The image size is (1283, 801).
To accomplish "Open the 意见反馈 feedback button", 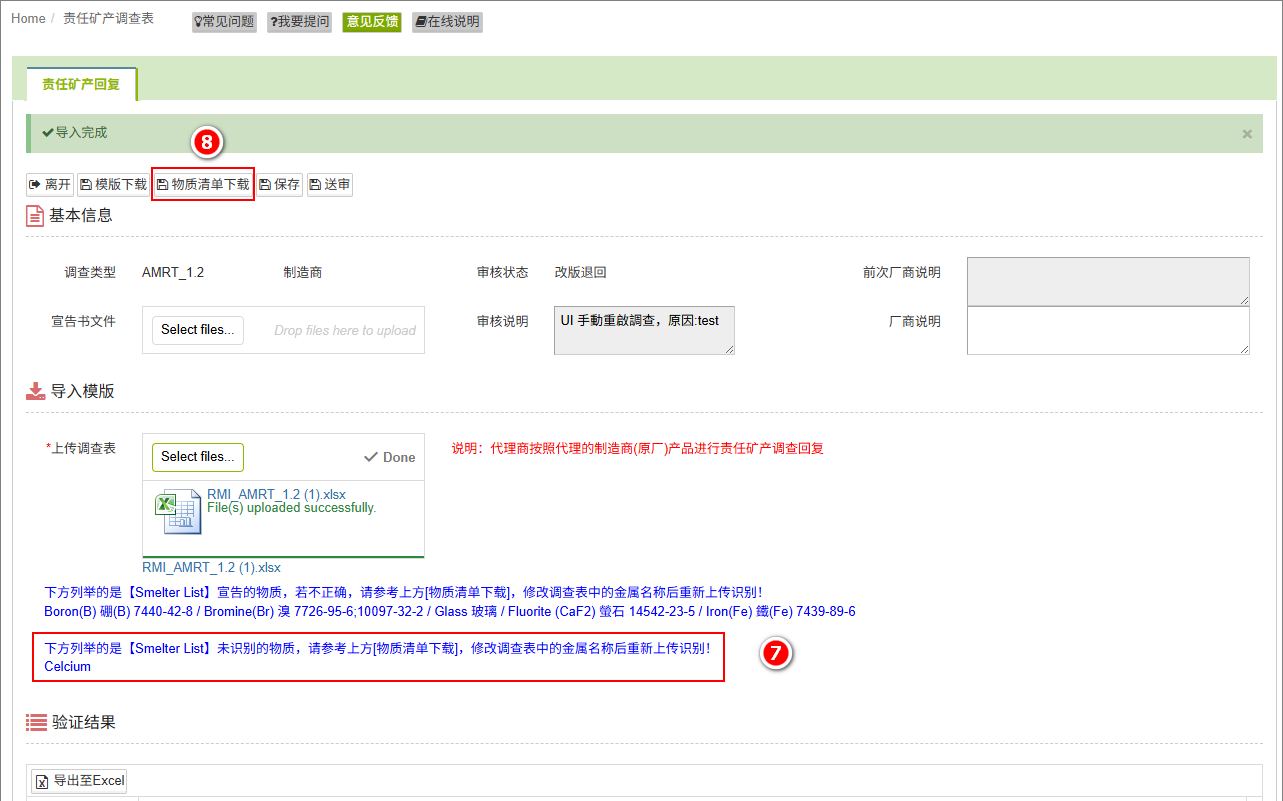I will click(371, 22).
